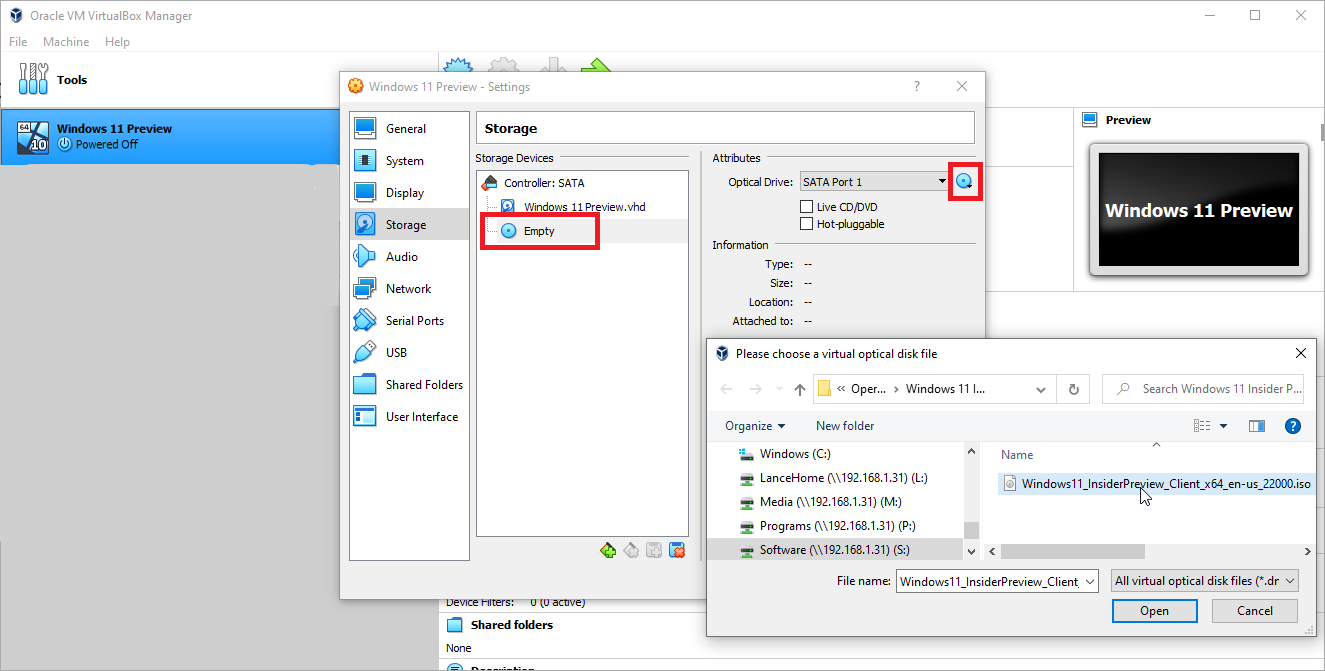Viewport: 1325px width, 671px height.
Task: Select Software (S:) network drive
Action: tap(835, 550)
